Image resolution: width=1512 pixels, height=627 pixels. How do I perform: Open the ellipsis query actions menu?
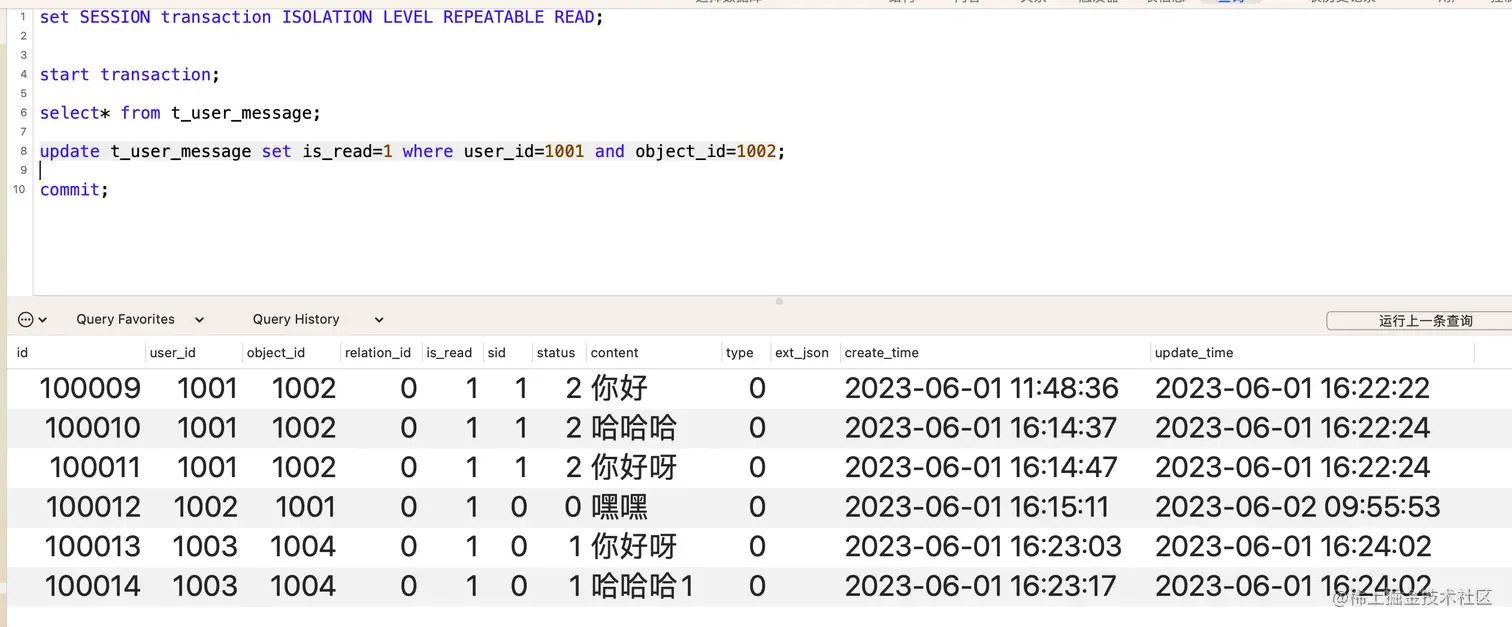(33, 319)
